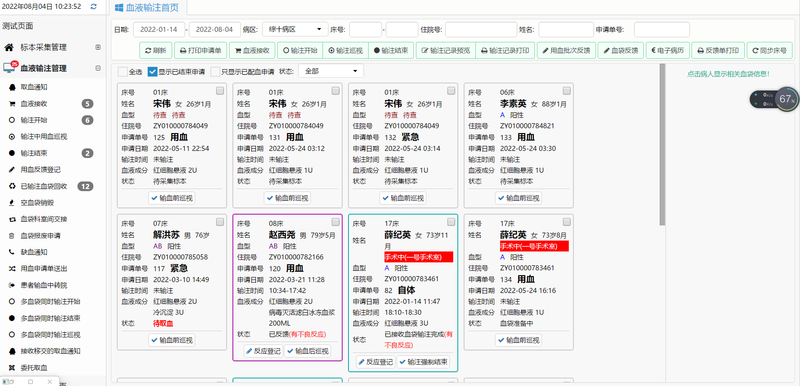This screenshot has height=386, width=800.
Task: Click the 姓名 input field
Action: 566,30
